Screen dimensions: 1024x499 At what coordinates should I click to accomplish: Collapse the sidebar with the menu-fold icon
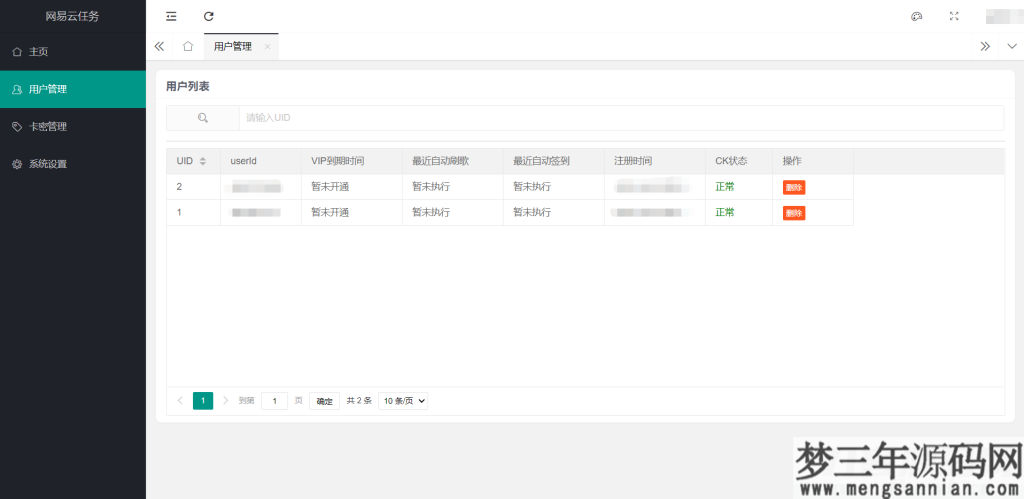pyautogui.click(x=171, y=16)
